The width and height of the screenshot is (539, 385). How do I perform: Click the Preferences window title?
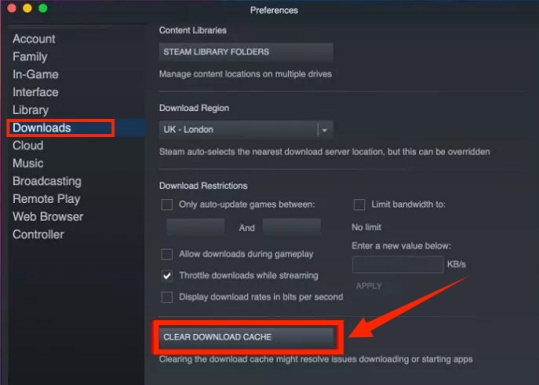coord(274,10)
